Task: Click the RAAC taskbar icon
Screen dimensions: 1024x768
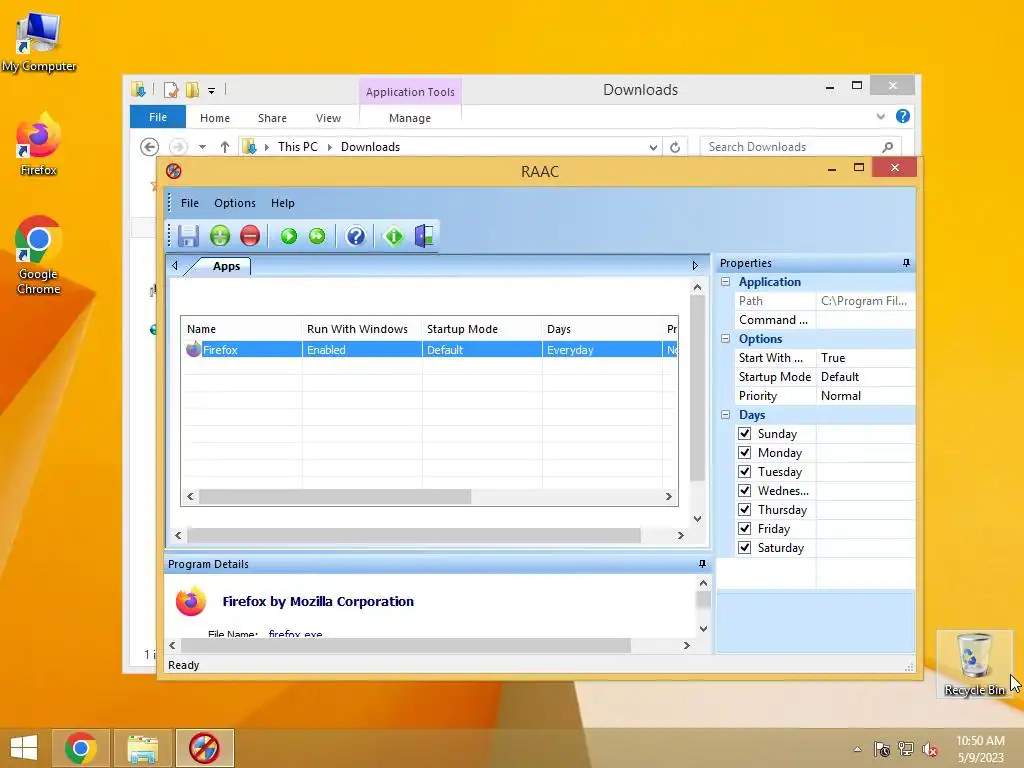Action: click(204, 748)
